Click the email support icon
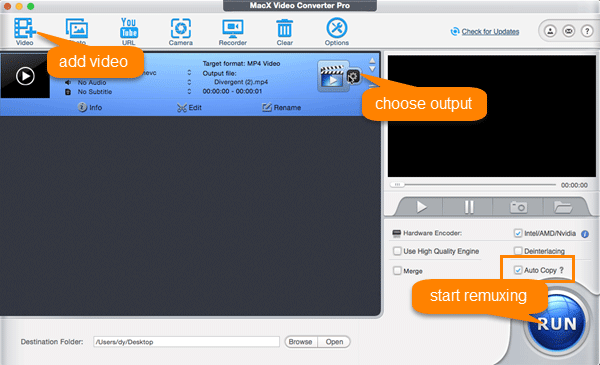 pos(569,31)
